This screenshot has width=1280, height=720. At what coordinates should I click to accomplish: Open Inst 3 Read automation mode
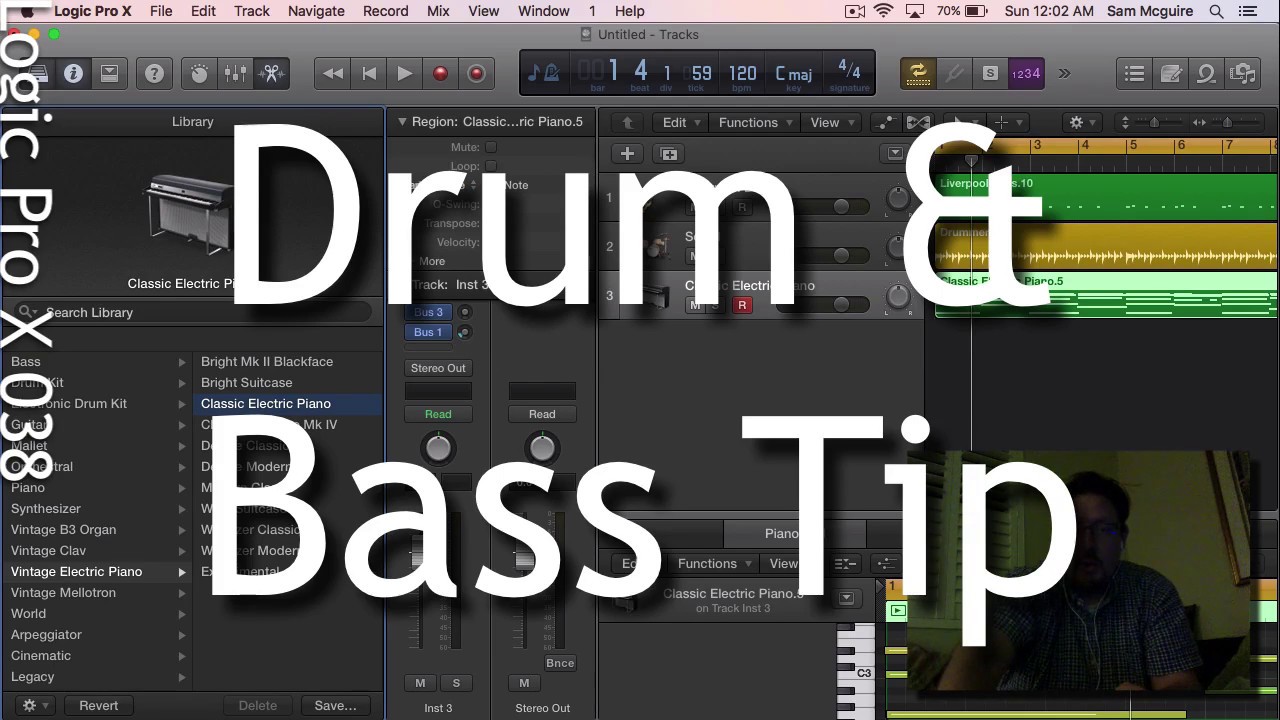[x=438, y=414]
